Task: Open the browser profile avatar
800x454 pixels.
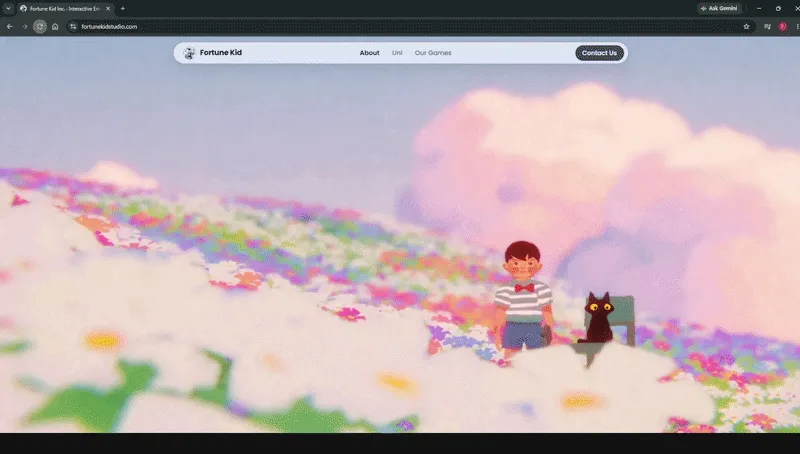Action: (x=783, y=27)
